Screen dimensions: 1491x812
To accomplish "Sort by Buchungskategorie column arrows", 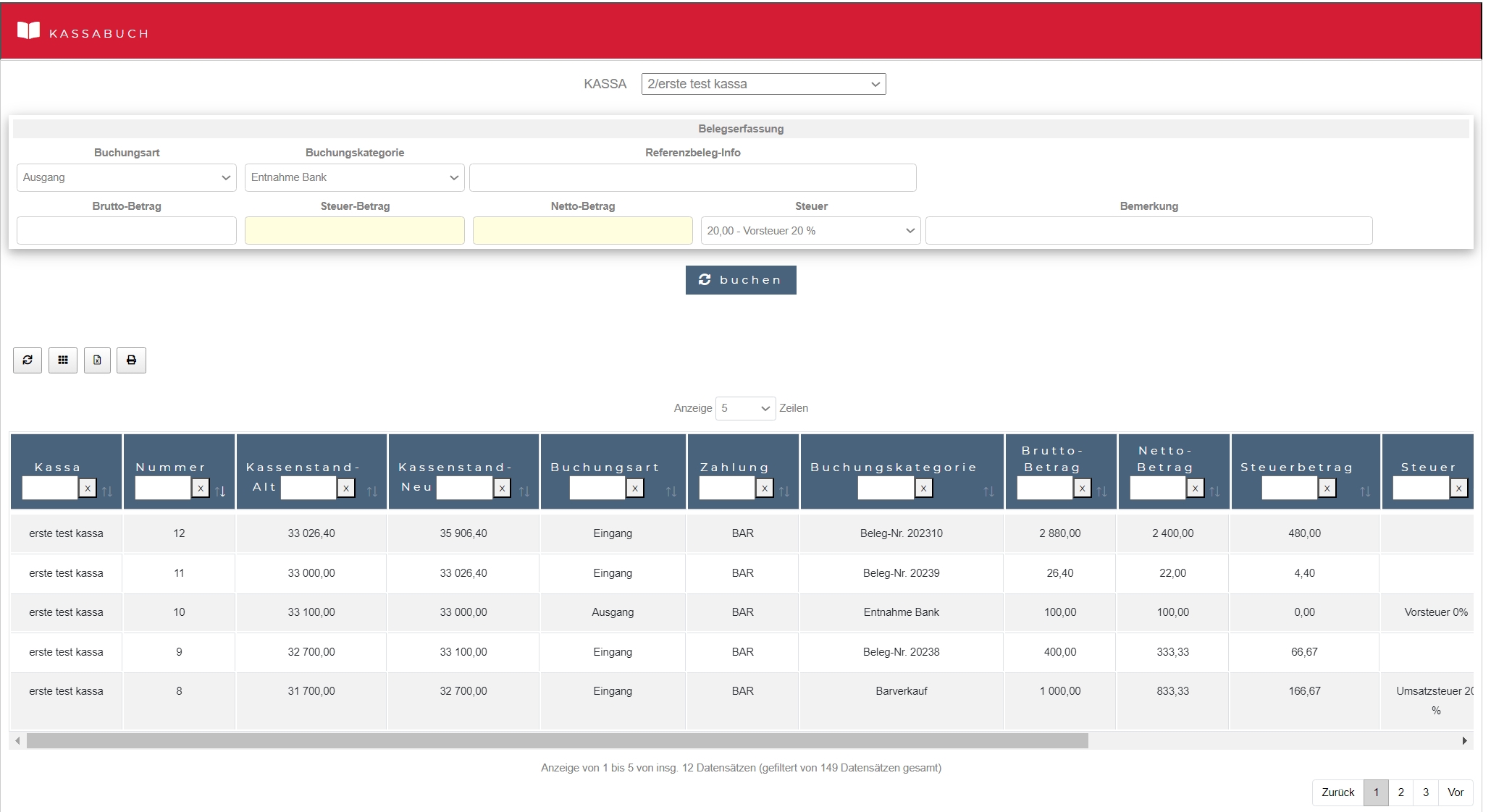I will (988, 491).
